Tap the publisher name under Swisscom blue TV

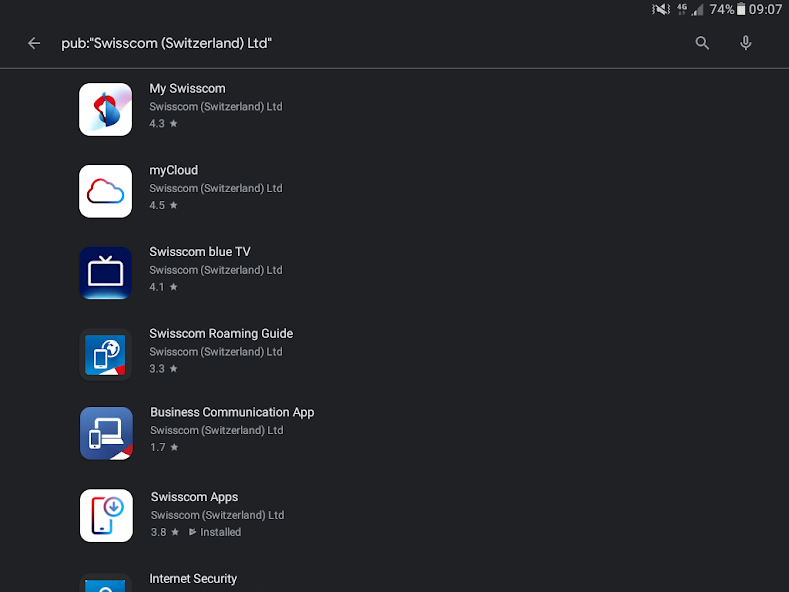click(216, 270)
